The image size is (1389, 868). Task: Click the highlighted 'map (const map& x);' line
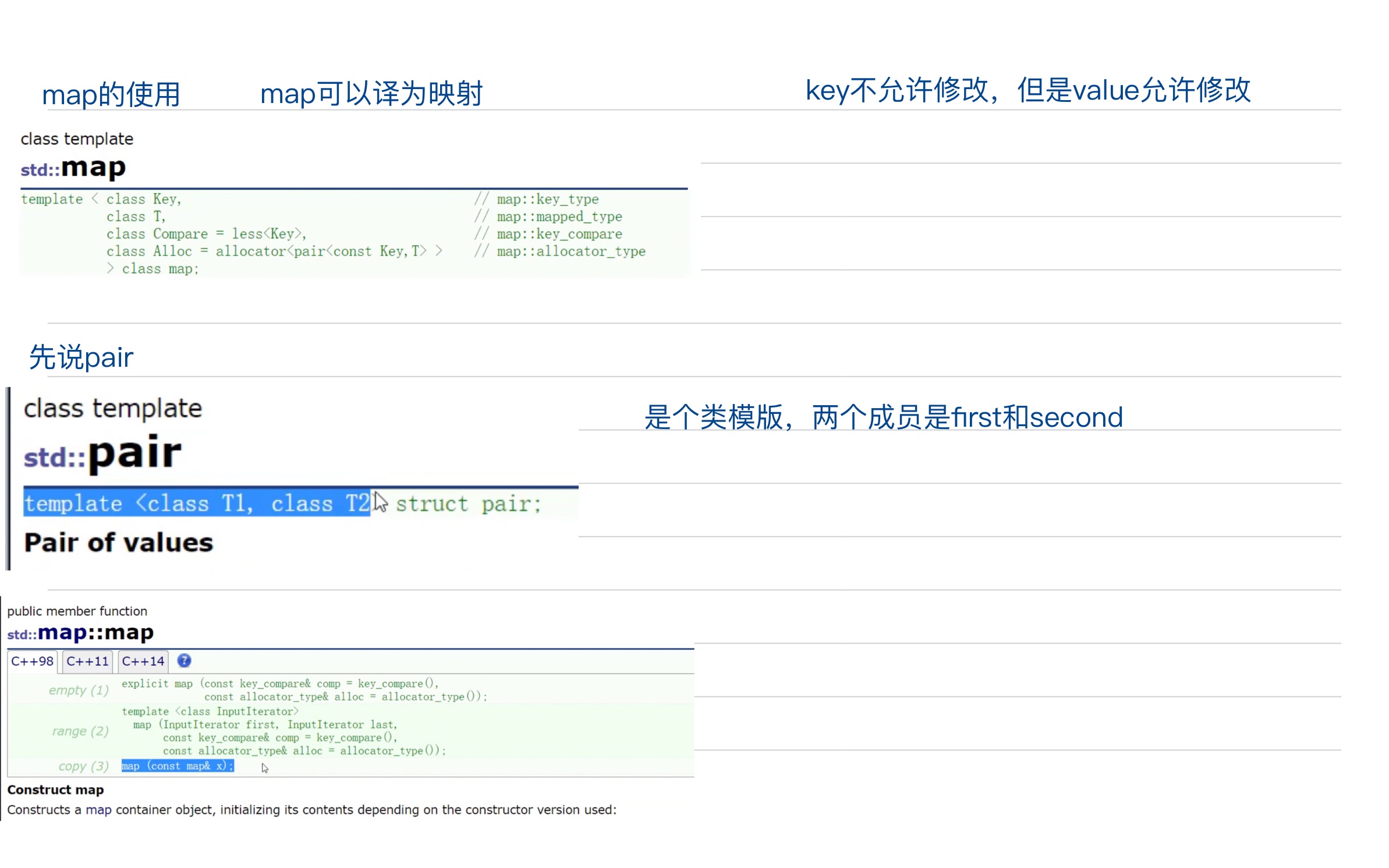point(177,766)
